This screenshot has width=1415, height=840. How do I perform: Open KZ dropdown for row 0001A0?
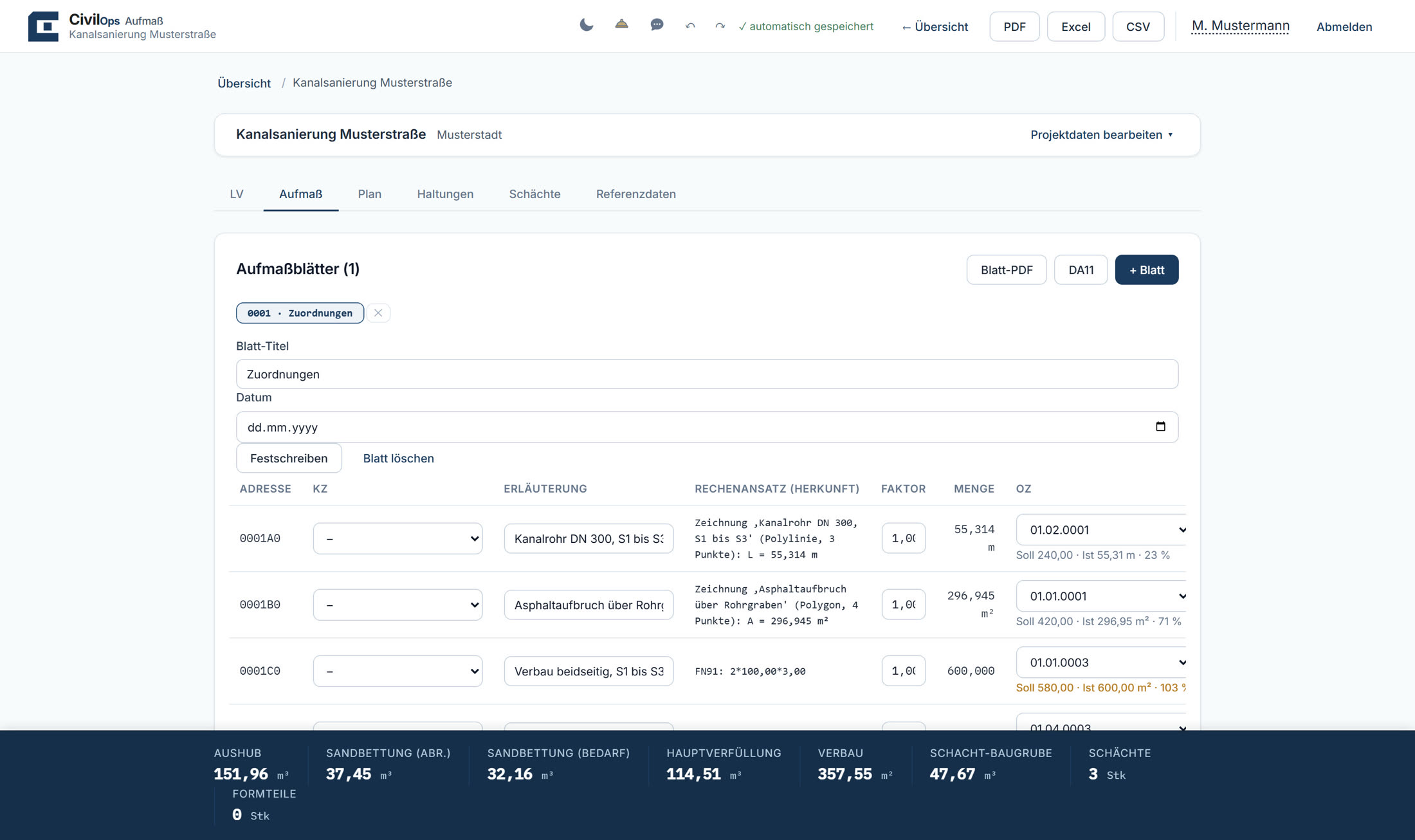tap(397, 538)
